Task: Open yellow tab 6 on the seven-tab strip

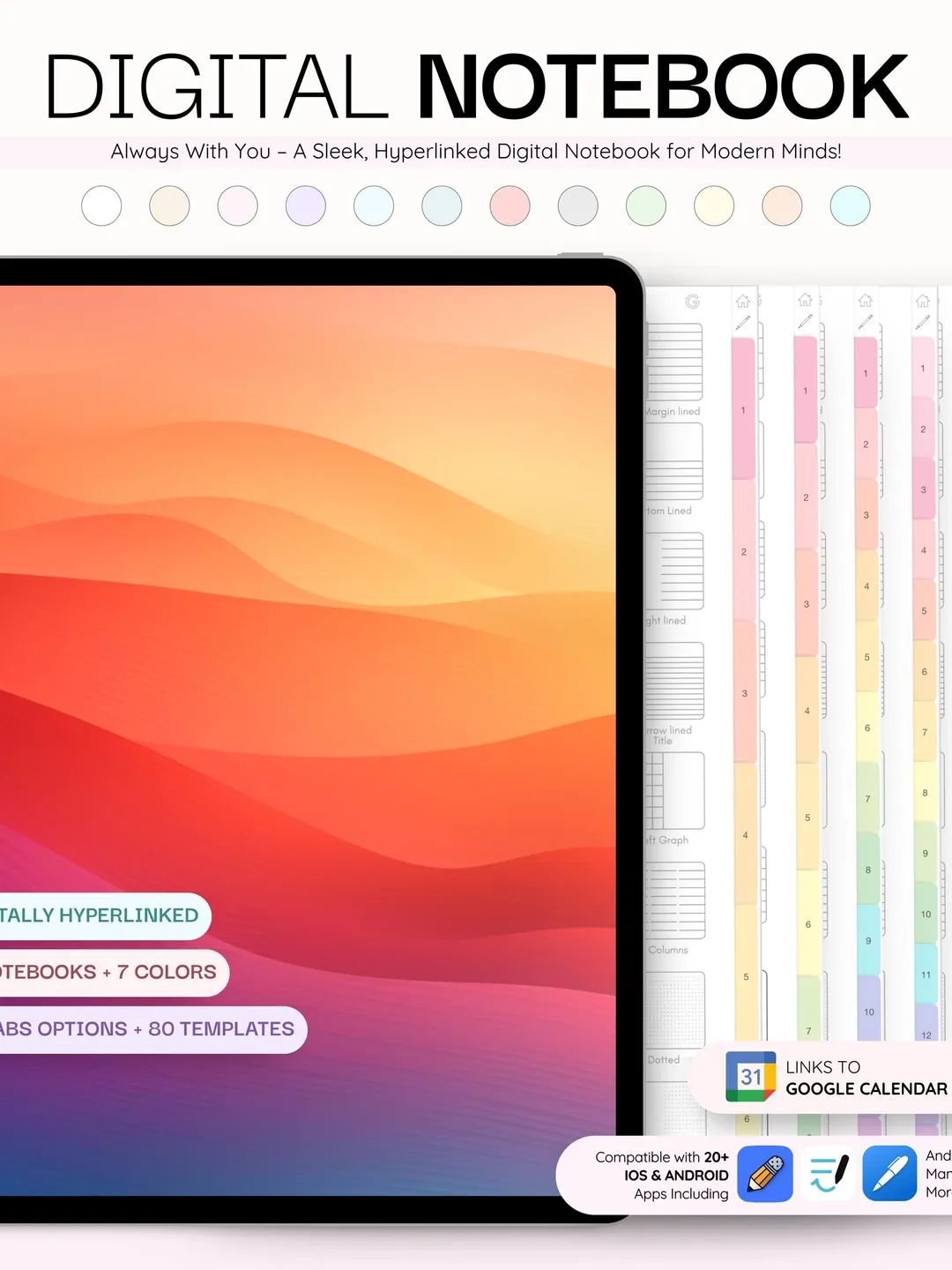Action: (808, 923)
